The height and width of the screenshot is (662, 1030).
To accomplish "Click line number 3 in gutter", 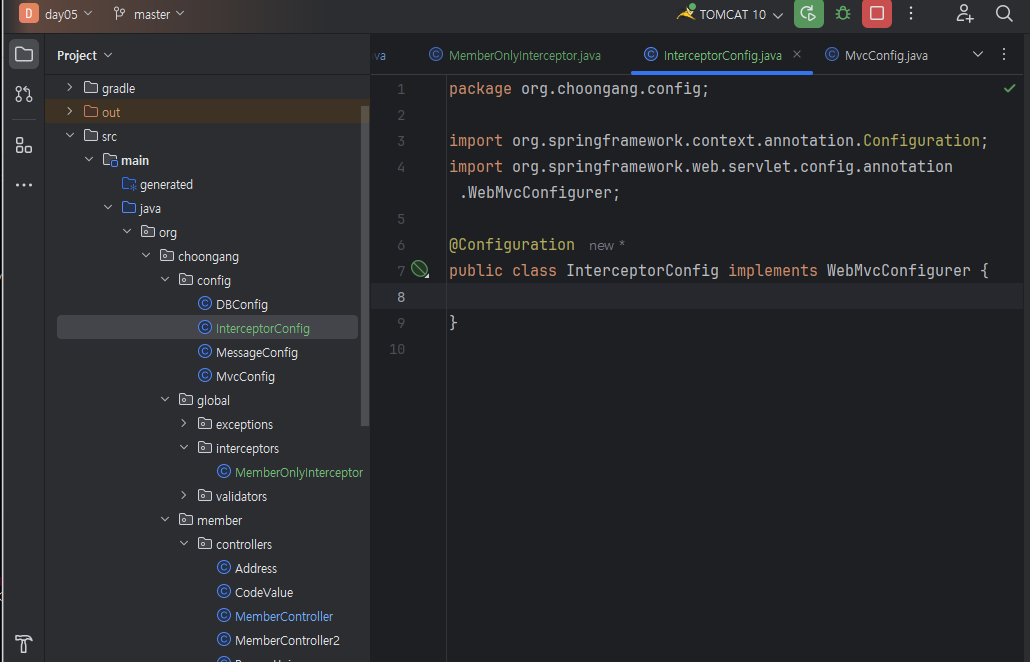I will point(401,141).
